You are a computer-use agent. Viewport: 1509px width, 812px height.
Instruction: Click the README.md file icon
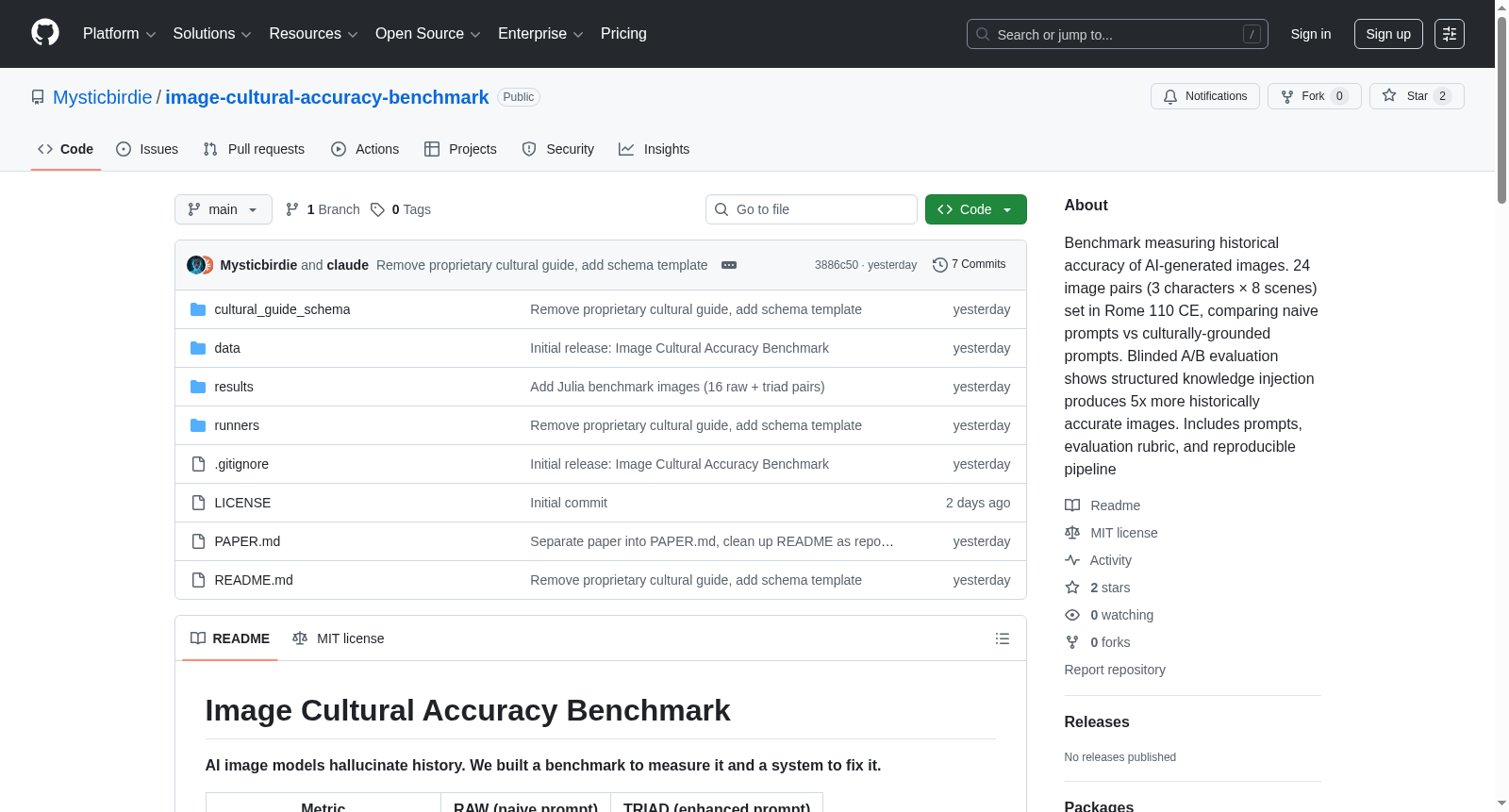point(198,580)
